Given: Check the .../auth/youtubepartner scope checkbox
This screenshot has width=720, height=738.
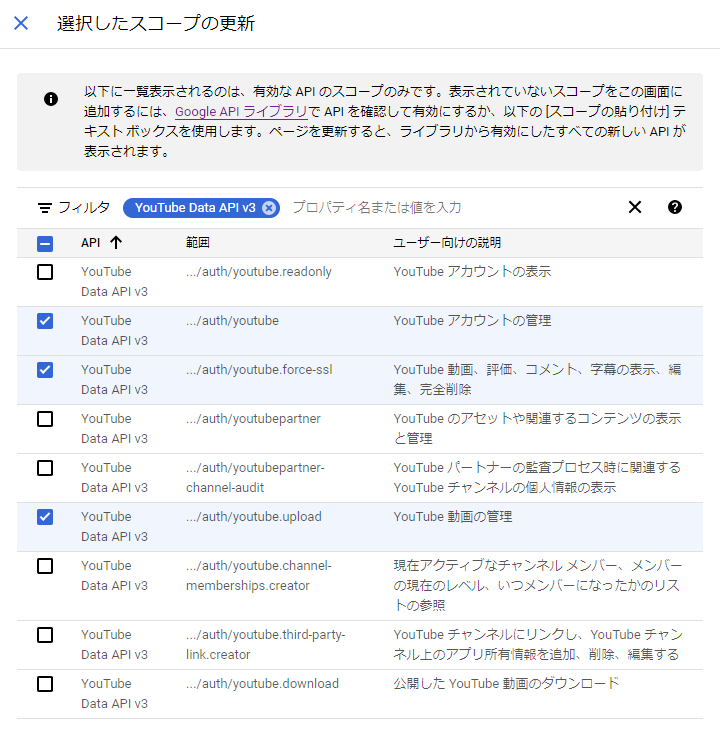Looking at the screenshot, I should pos(45,419).
